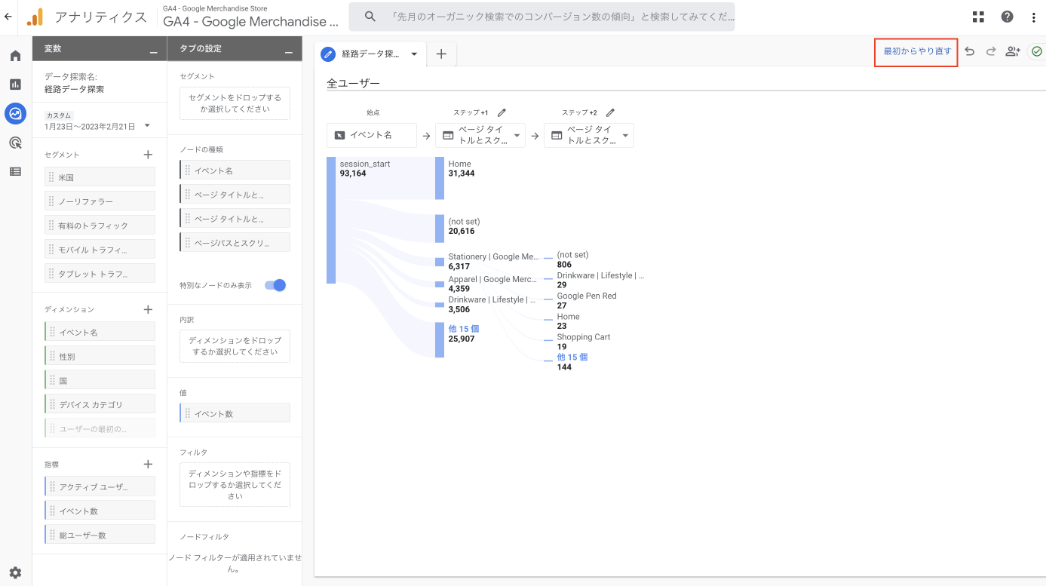Viewport: 1046px width, 586px height.
Task: Click the データ探索名 name field
Action: pos(74,89)
